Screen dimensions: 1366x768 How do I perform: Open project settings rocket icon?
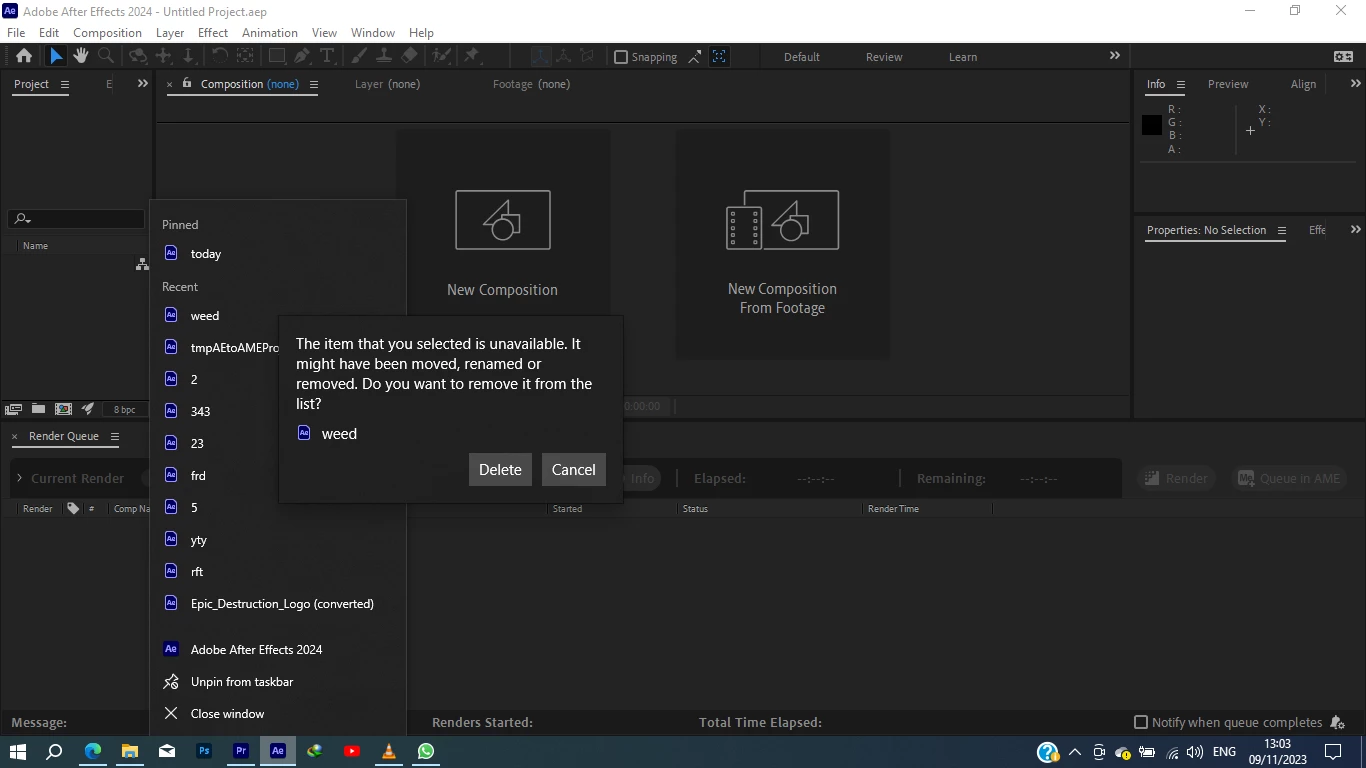click(x=88, y=409)
